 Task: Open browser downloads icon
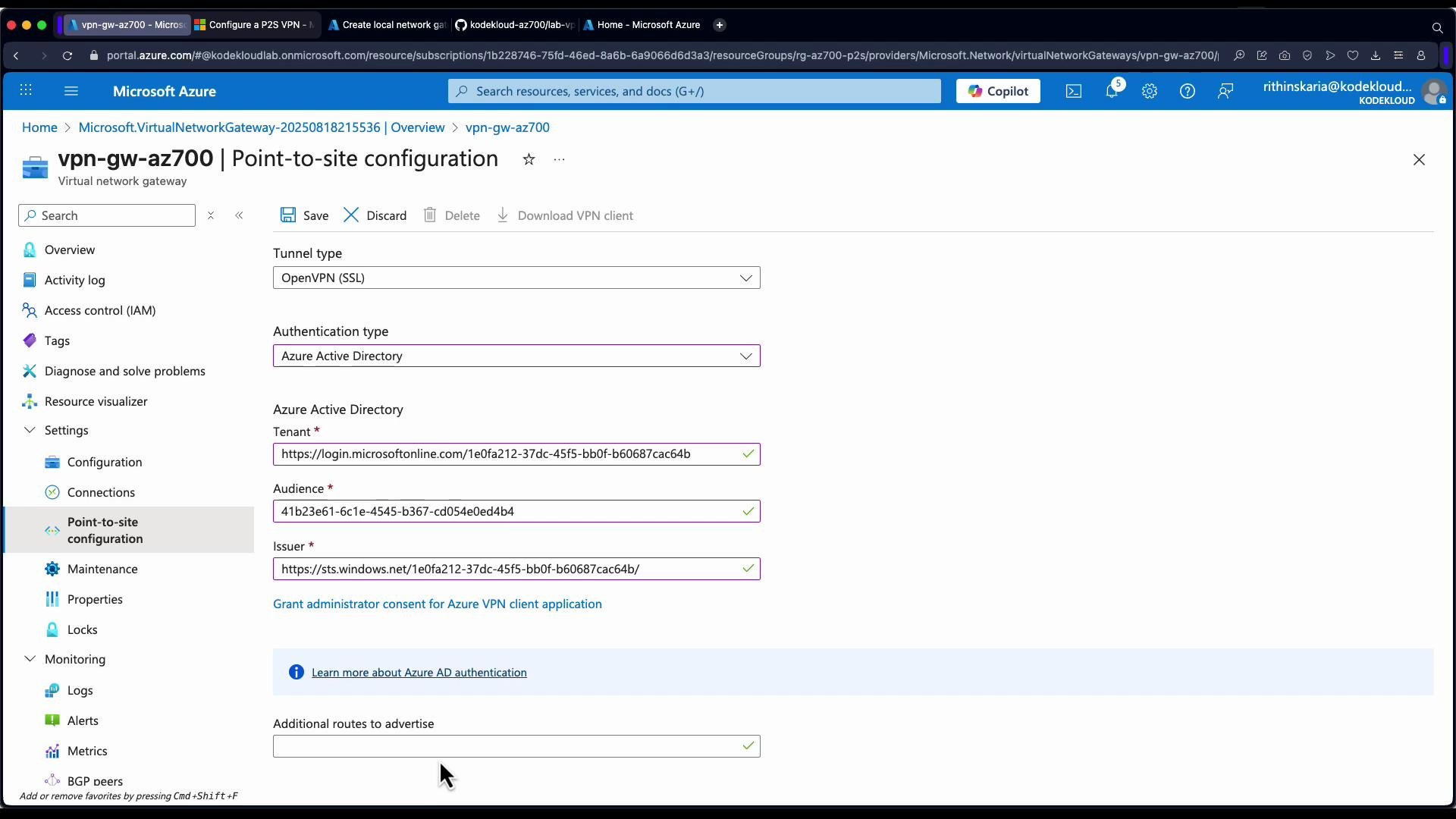tap(1376, 55)
